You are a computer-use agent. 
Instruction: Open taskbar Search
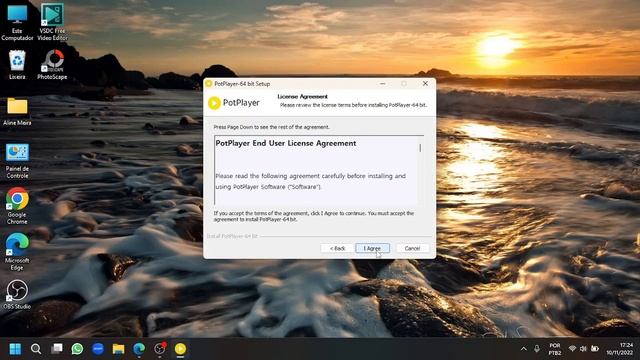point(36,349)
